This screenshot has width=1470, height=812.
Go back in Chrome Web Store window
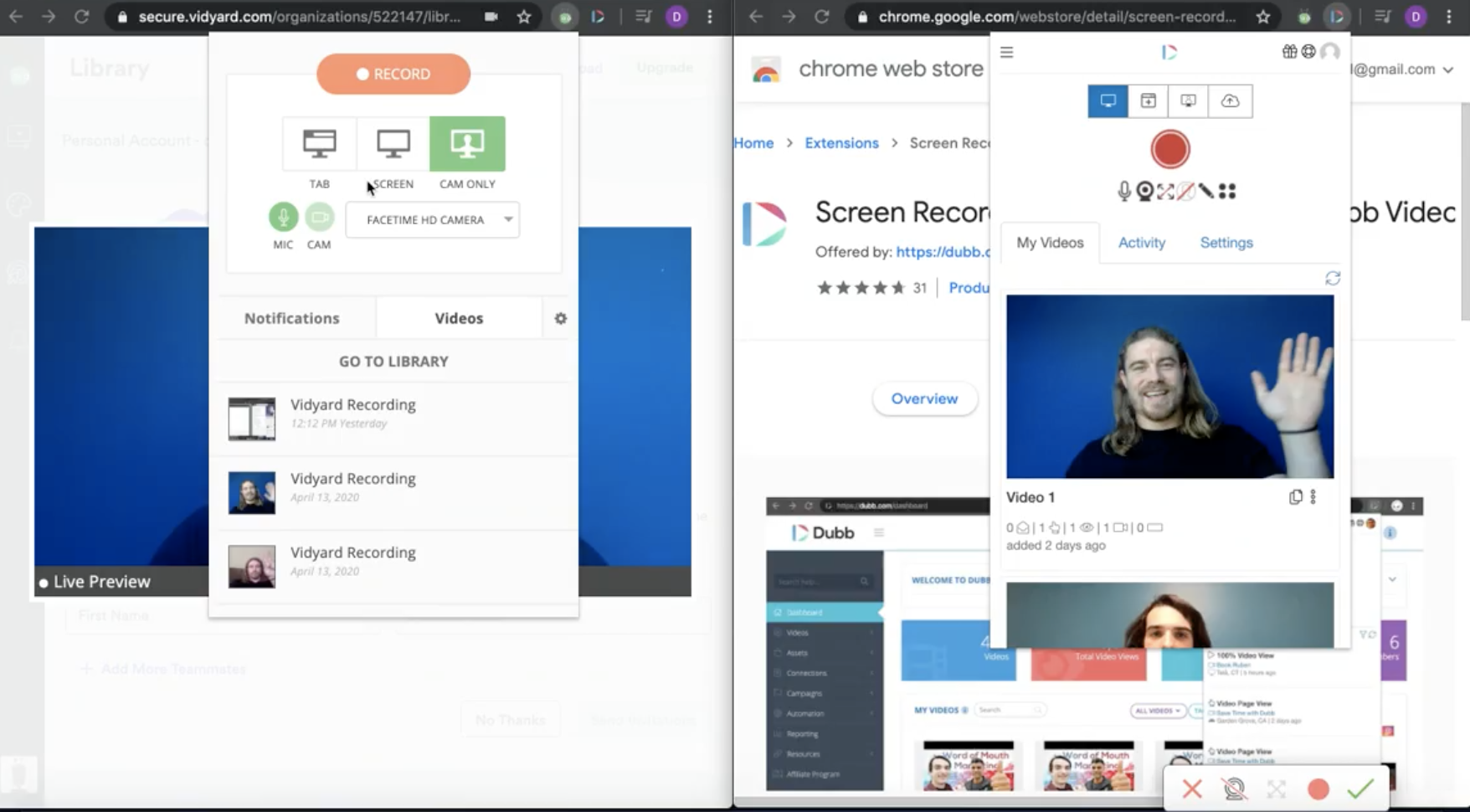(x=756, y=17)
